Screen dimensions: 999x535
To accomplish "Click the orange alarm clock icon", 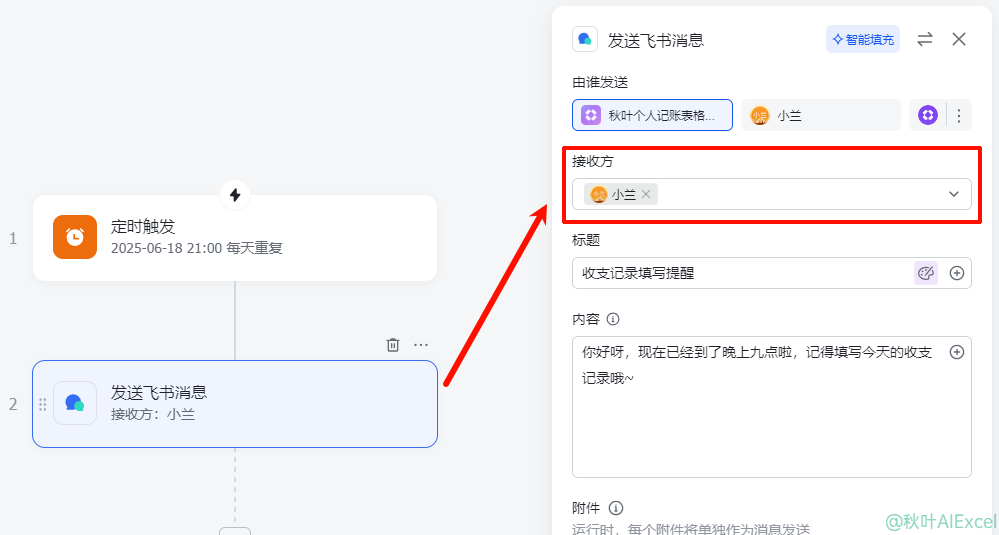I will pyautogui.click(x=75, y=237).
